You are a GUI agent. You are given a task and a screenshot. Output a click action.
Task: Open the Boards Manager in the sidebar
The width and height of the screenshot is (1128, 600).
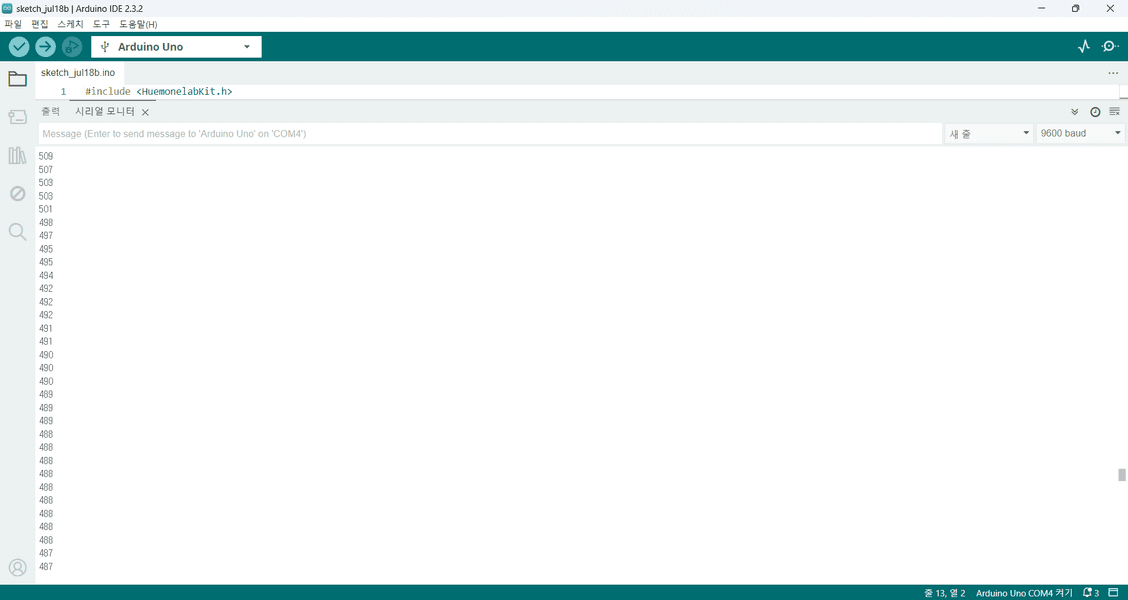17,117
